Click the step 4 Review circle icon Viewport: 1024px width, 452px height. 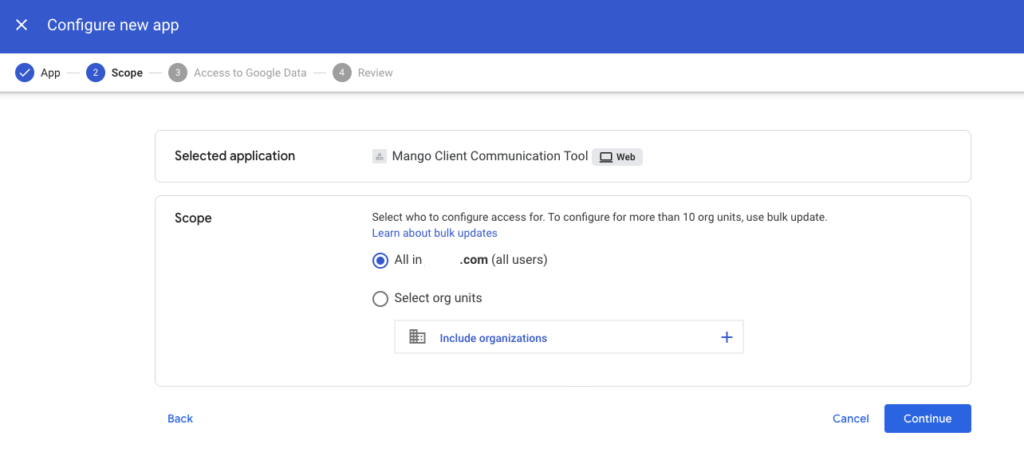(342, 73)
